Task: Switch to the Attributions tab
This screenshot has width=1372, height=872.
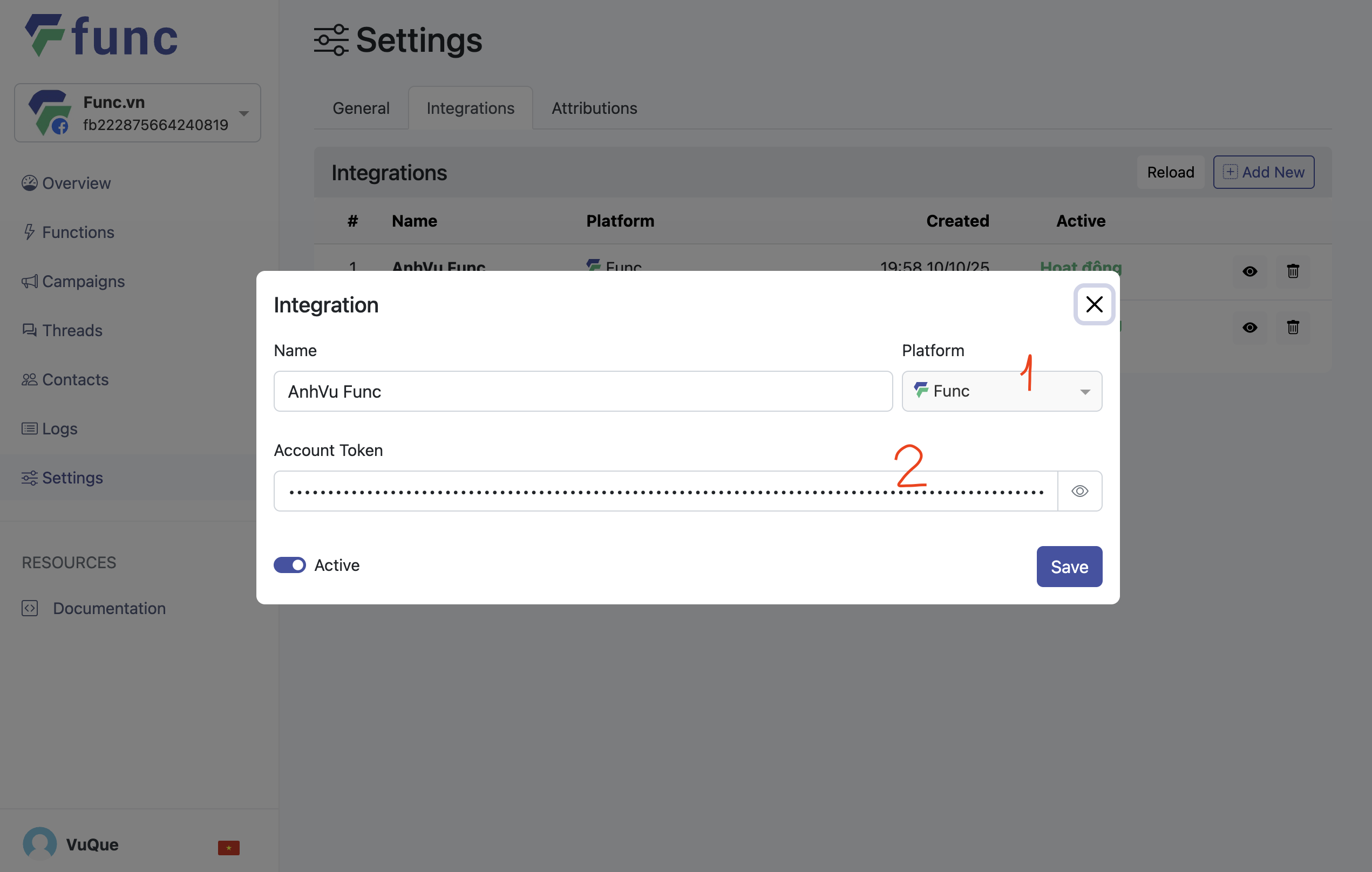Action: (x=594, y=108)
